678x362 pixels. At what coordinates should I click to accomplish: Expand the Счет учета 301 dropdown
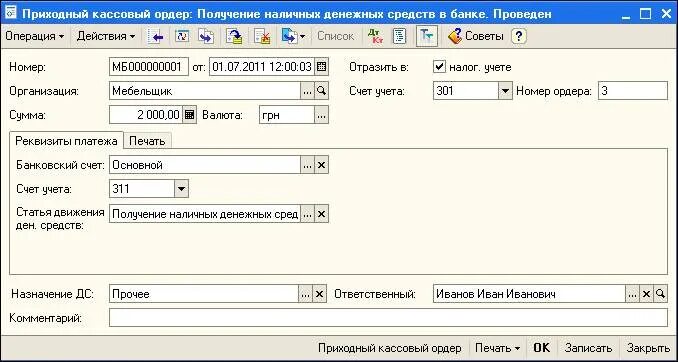(x=505, y=91)
